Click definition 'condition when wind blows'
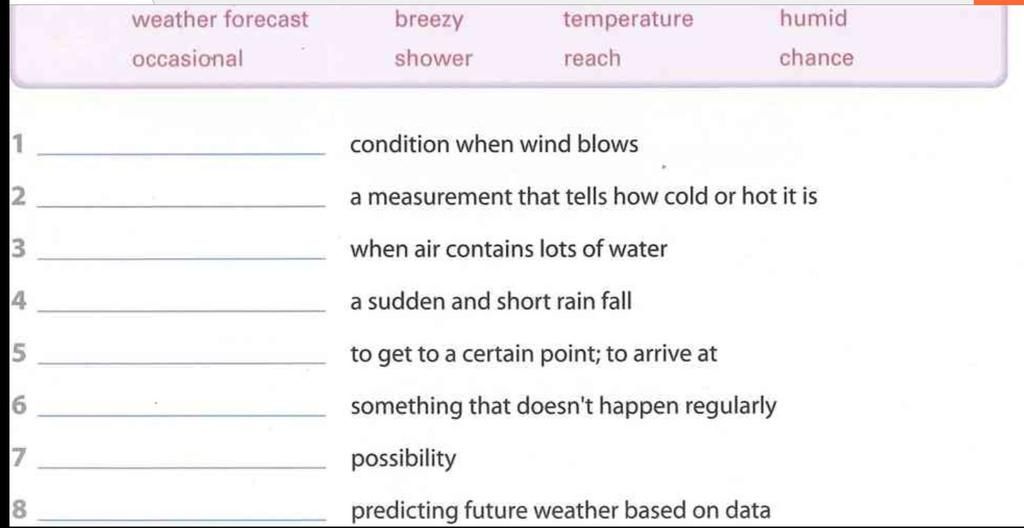Viewport: 1024px width, 528px height. [x=494, y=144]
